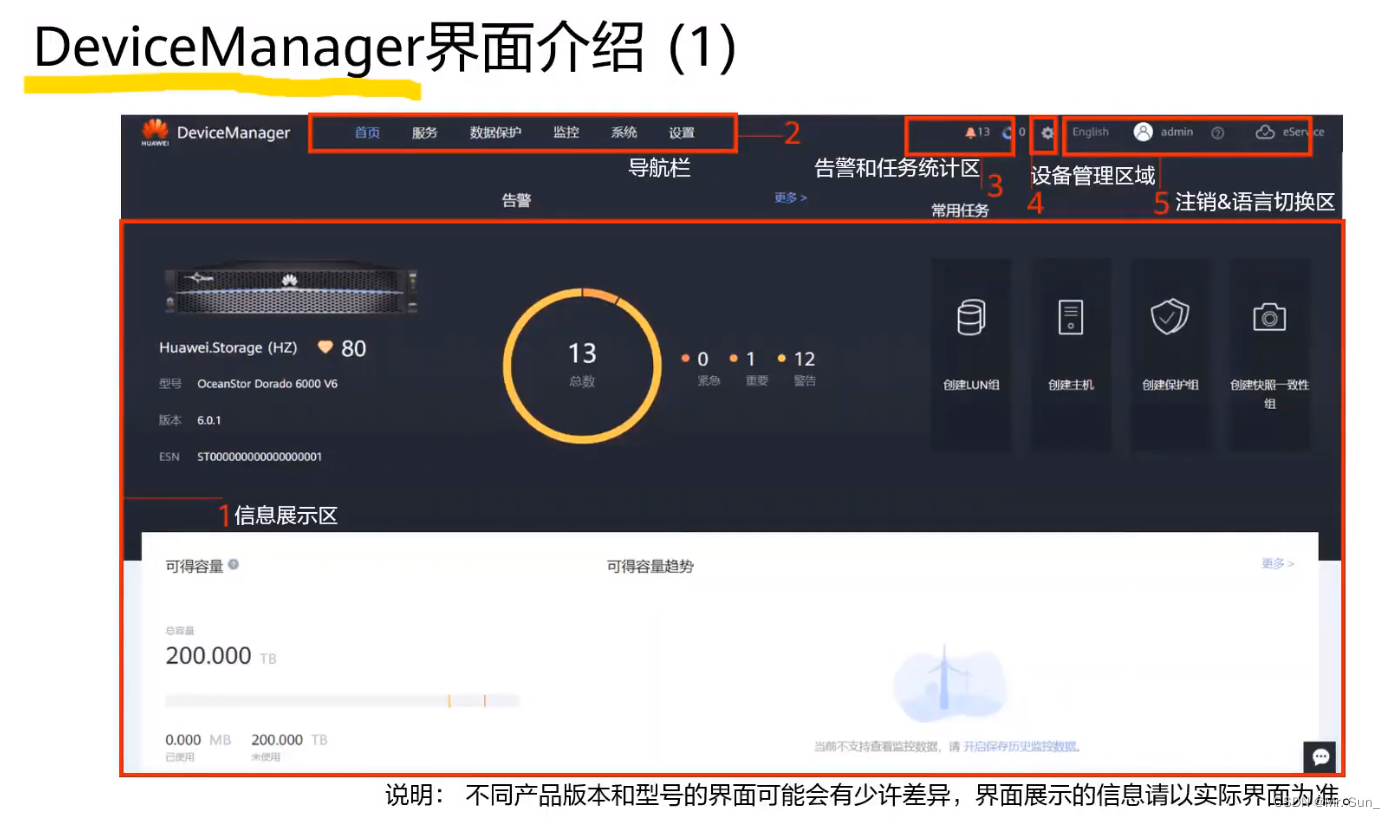This screenshot has width=1395, height=818.
Task: Click the 创建保护组 shortcut tile
Action: (1170, 354)
